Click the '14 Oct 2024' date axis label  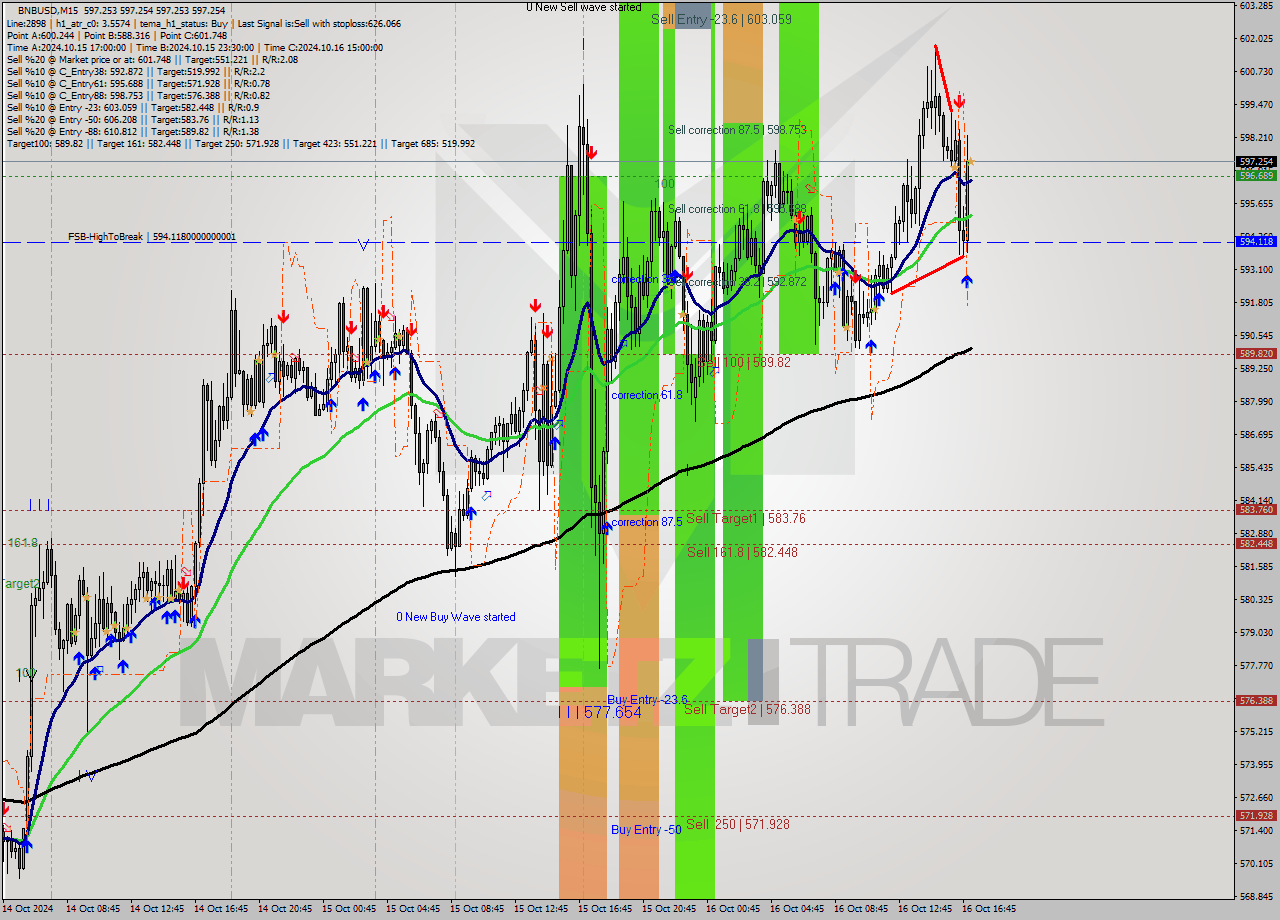[x=28, y=909]
